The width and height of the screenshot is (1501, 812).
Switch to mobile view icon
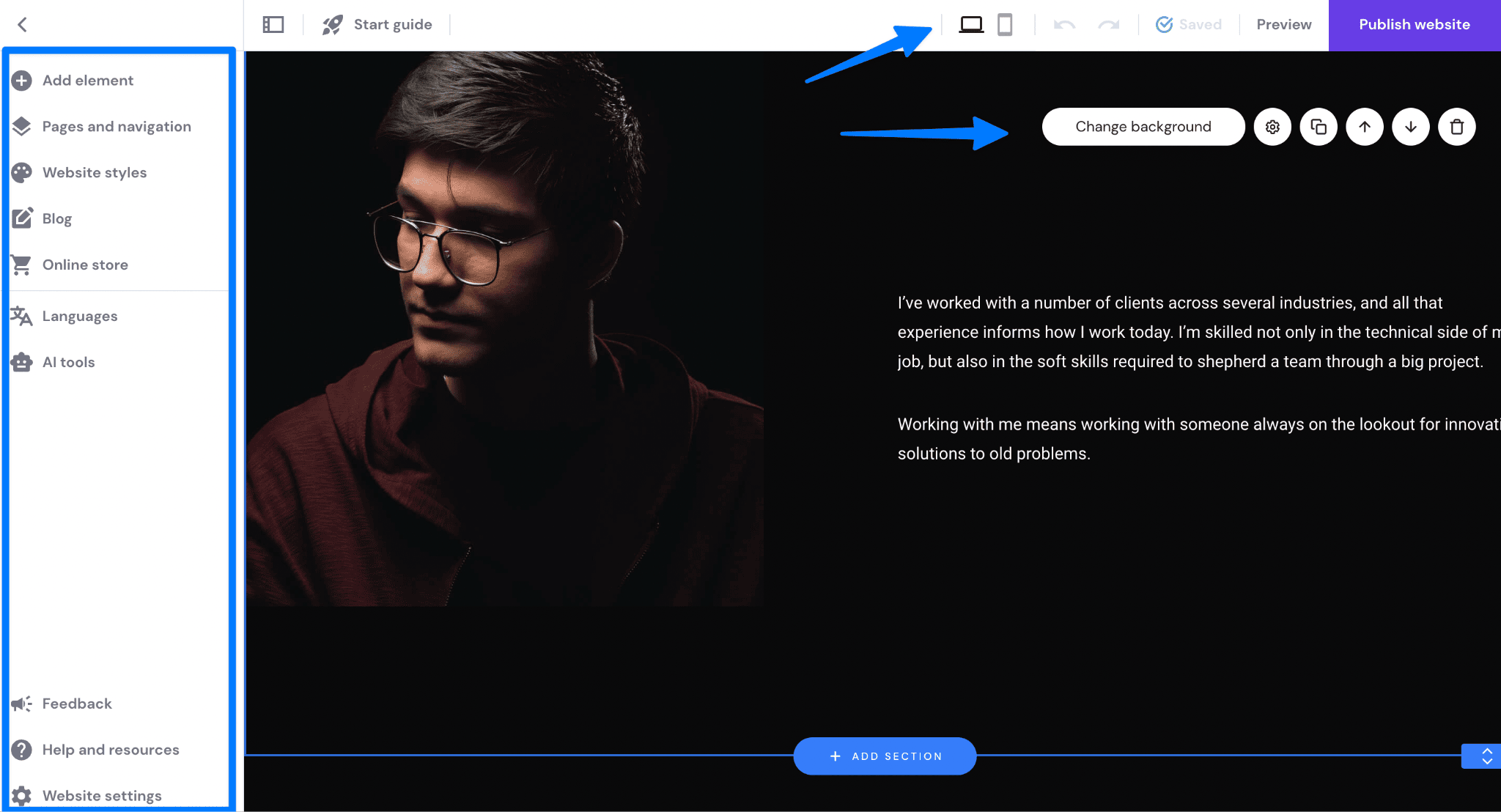(x=1004, y=25)
